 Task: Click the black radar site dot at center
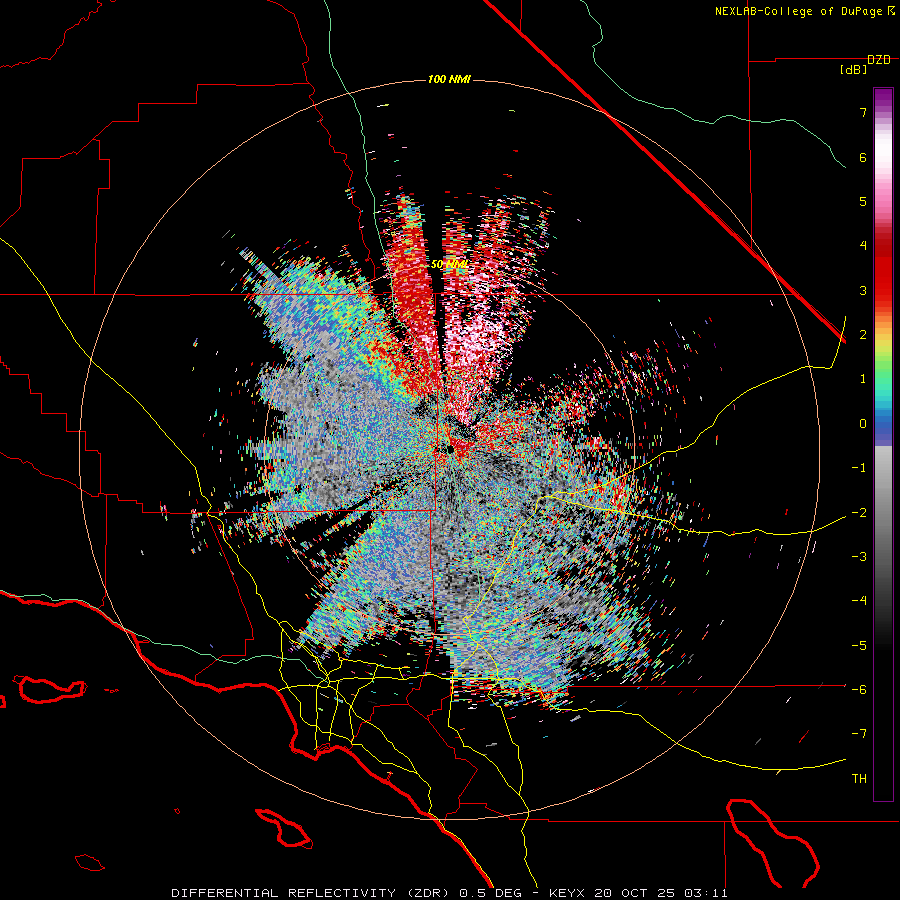451,449
